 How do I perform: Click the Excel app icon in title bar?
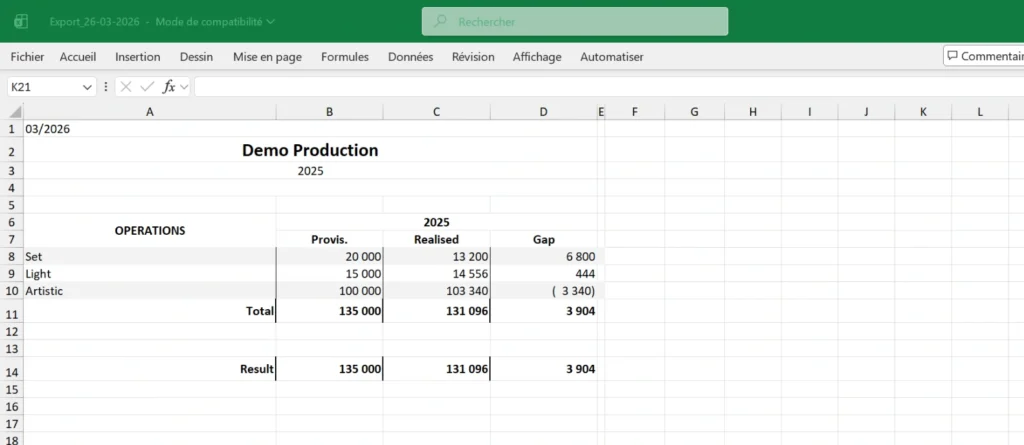pyautogui.click(x=21, y=21)
